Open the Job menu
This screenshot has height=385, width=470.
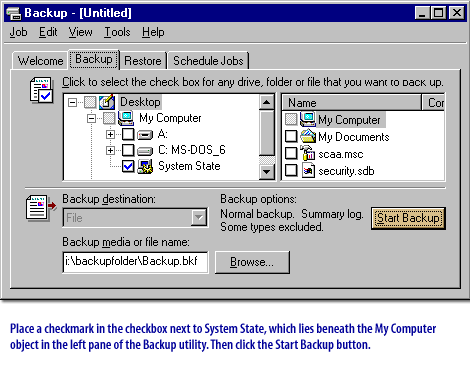pyautogui.click(x=18, y=32)
